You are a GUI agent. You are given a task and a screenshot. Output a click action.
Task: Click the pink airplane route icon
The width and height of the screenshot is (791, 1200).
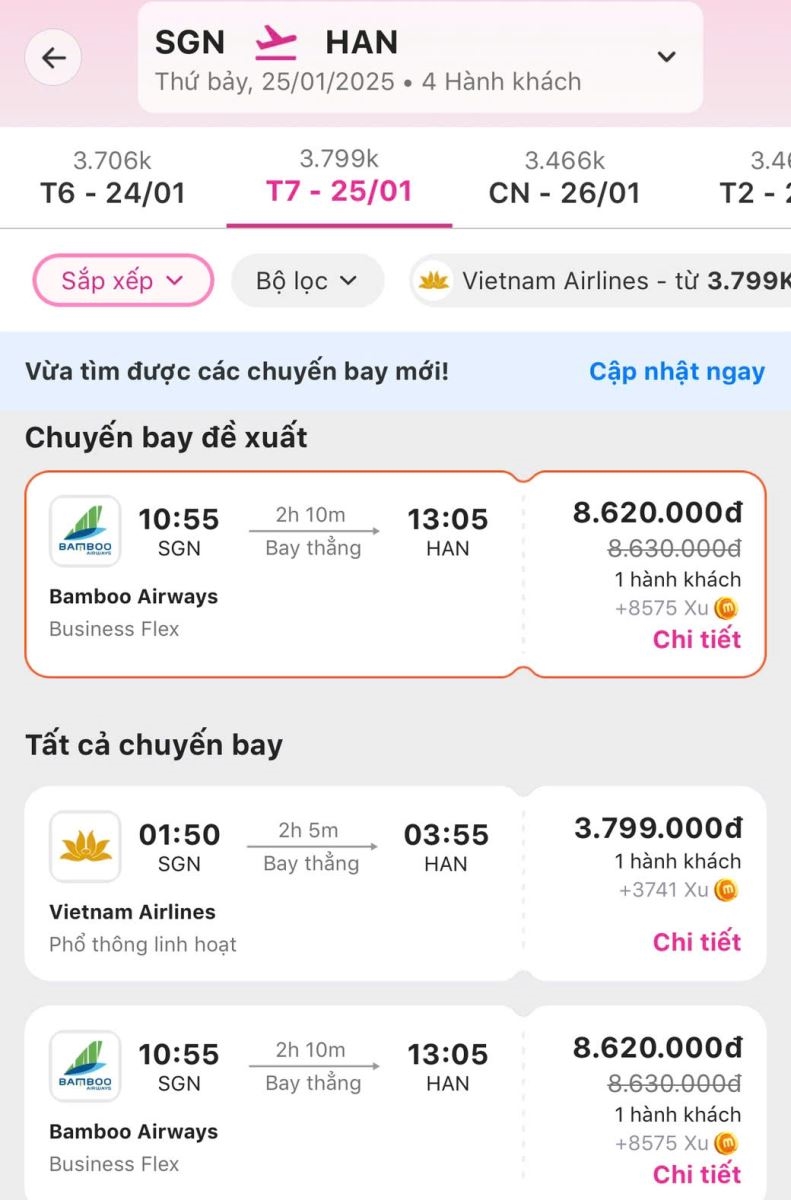(275, 42)
